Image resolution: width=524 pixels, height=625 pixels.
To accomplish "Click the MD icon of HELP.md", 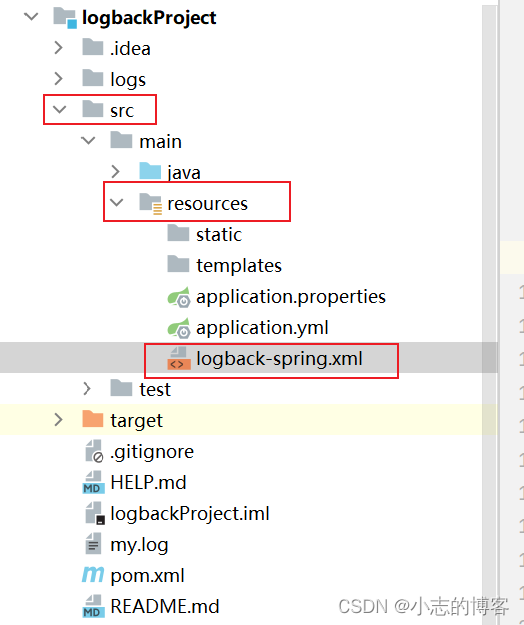I will point(94,482).
